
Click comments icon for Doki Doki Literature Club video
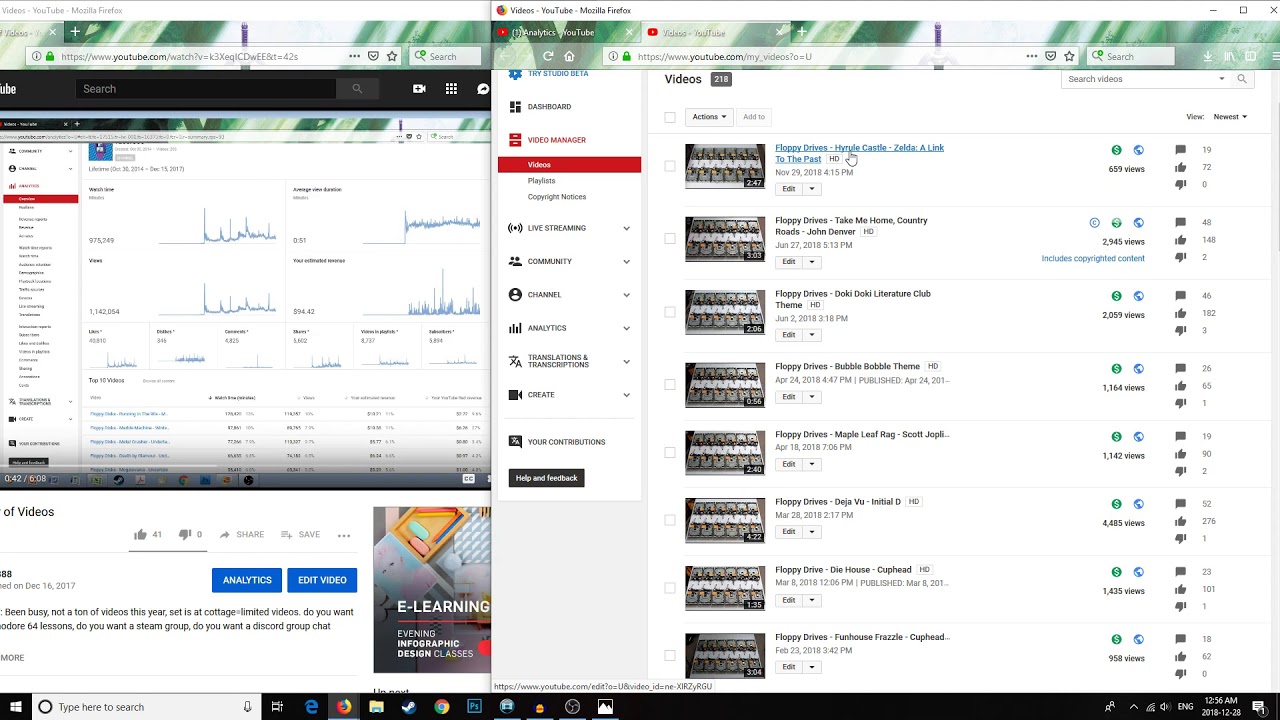pos(1180,296)
